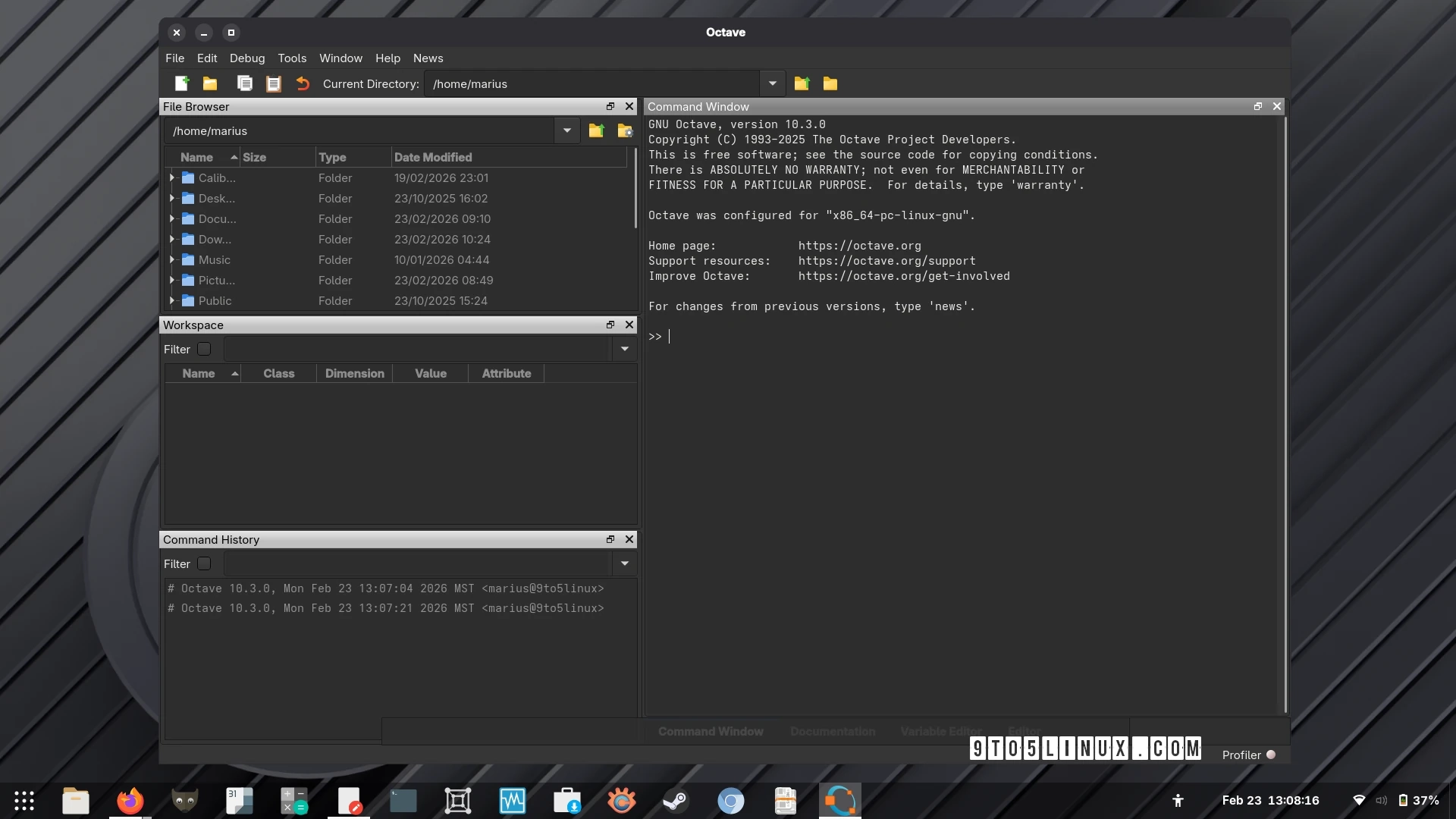Image resolution: width=1456 pixels, height=819 pixels.
Task: Go one directory up in File Browser
Action: [x=596, y=130]
